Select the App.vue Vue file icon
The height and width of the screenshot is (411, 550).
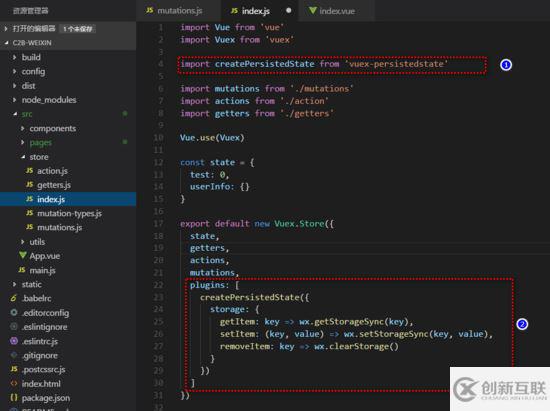coord(23,256)
